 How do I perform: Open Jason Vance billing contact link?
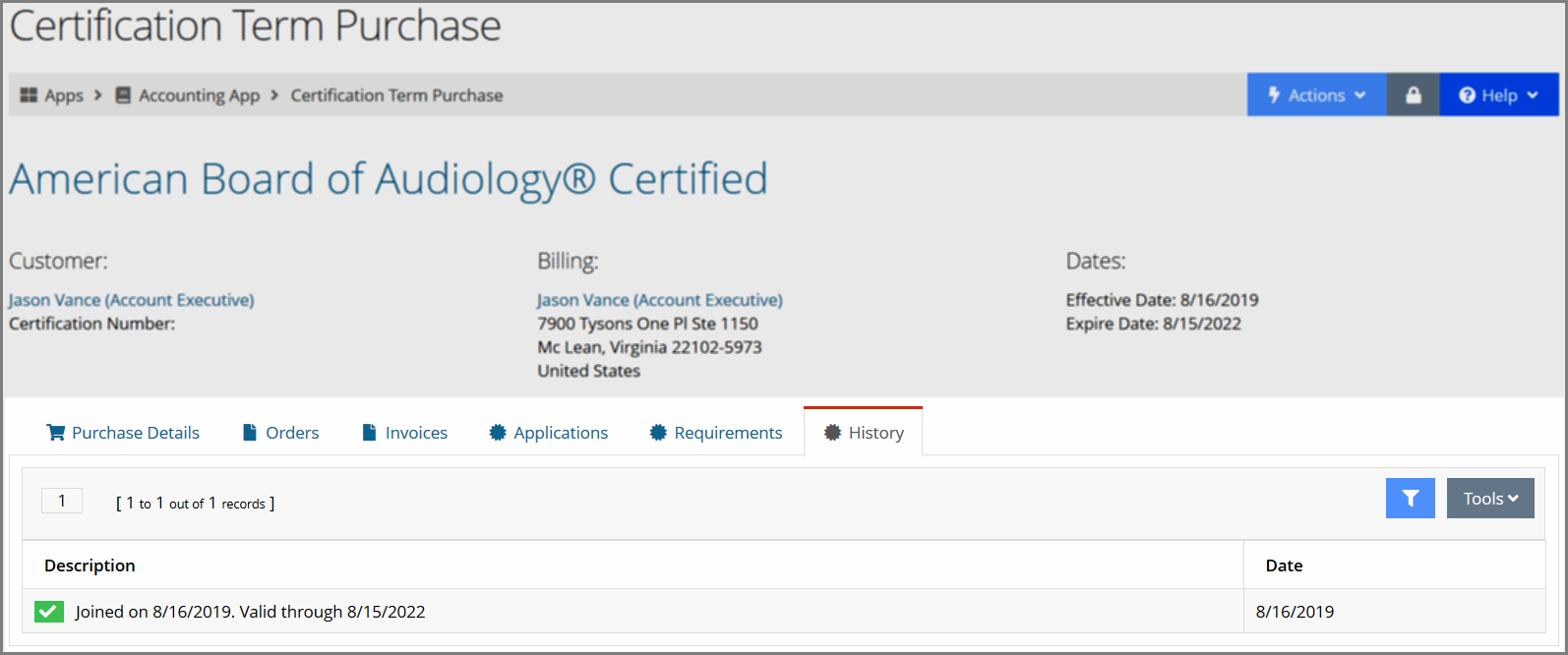[x=660, y=300]
